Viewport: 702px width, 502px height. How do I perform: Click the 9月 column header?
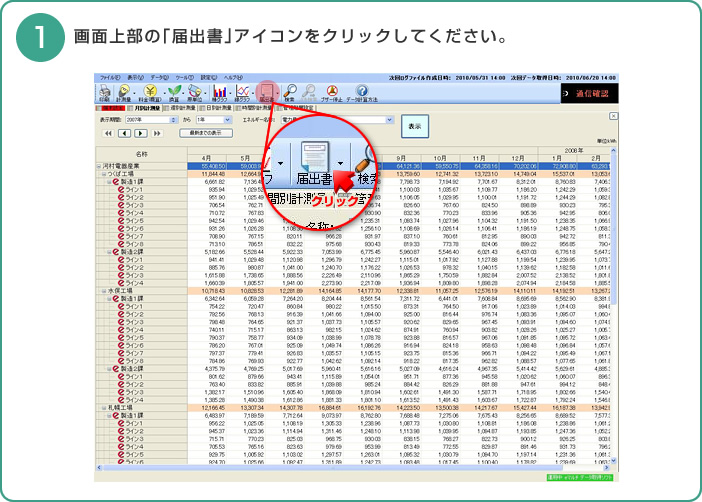[x=401, y=158]
